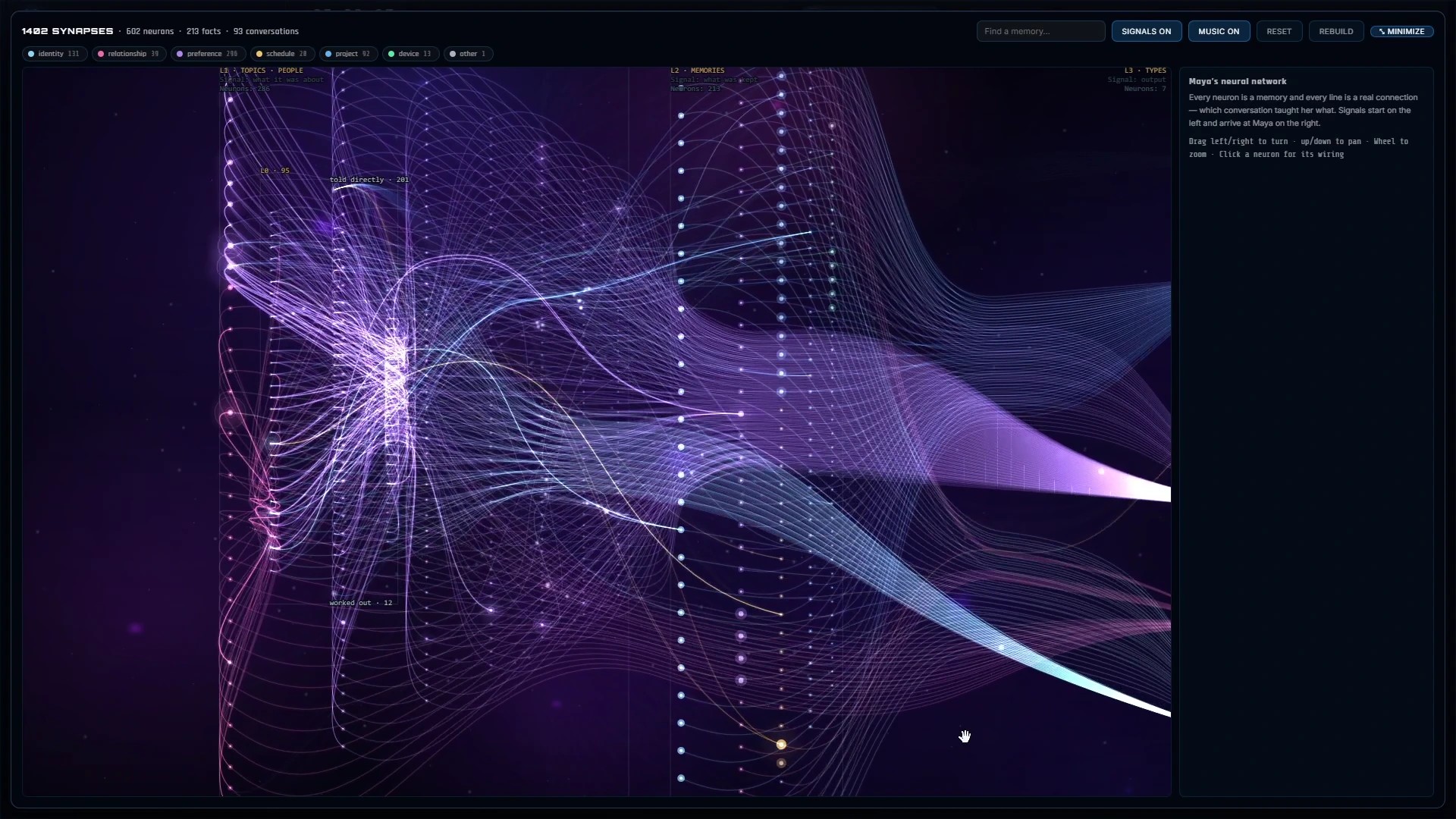1456x819 pixels.
Task: Click the '1402 SYNAPSES' title
Action: pyautogui.click(x=67, y=31)
